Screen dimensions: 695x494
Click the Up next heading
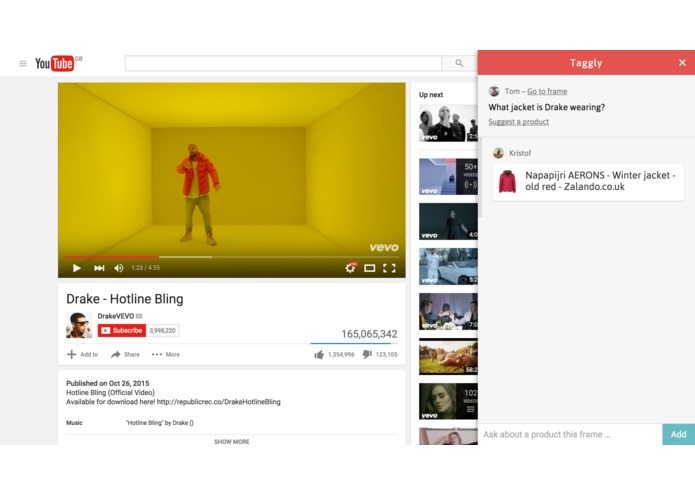click(x=431, y=95)
